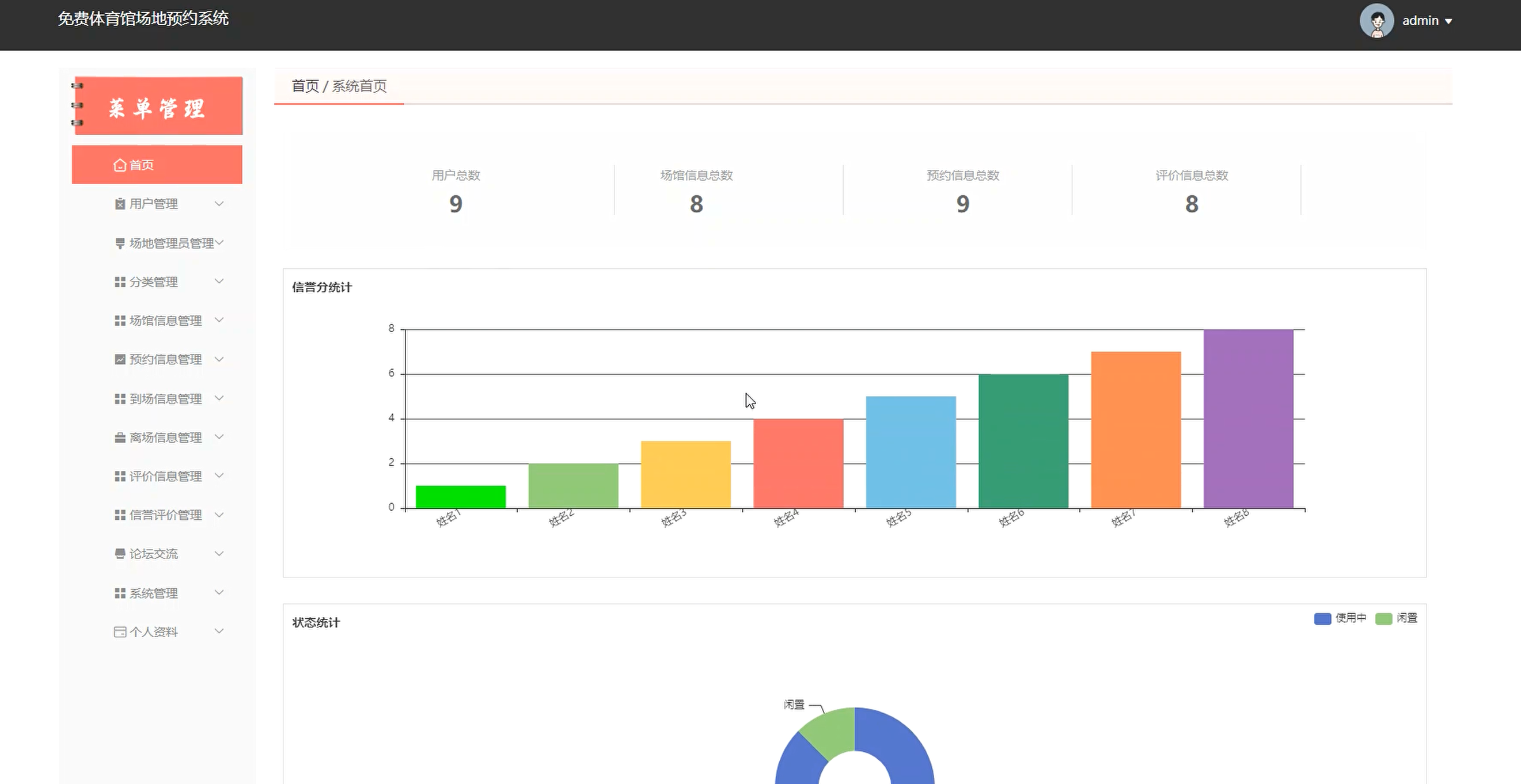Screen dimensions: 1521x784
Task: Click the 离场信息管理 briefcase icon
Action: (x=120, y=437)
